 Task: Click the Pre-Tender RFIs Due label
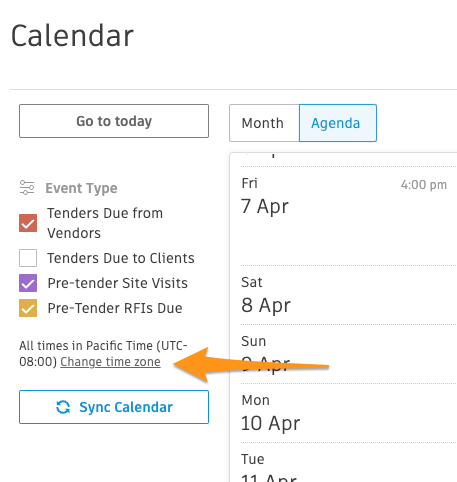pos(115,308)
